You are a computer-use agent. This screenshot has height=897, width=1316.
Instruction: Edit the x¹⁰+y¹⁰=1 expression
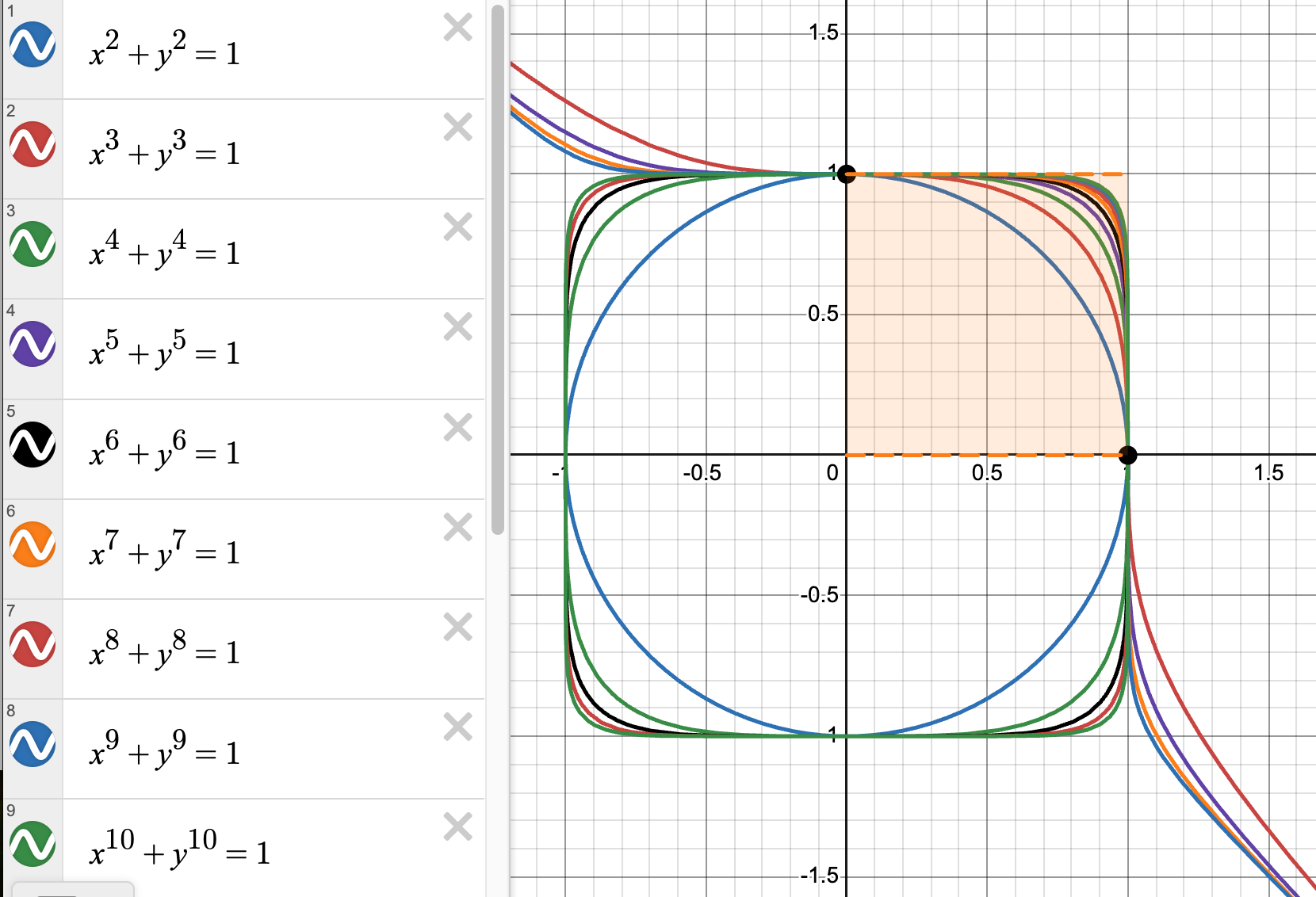(180, 849)
